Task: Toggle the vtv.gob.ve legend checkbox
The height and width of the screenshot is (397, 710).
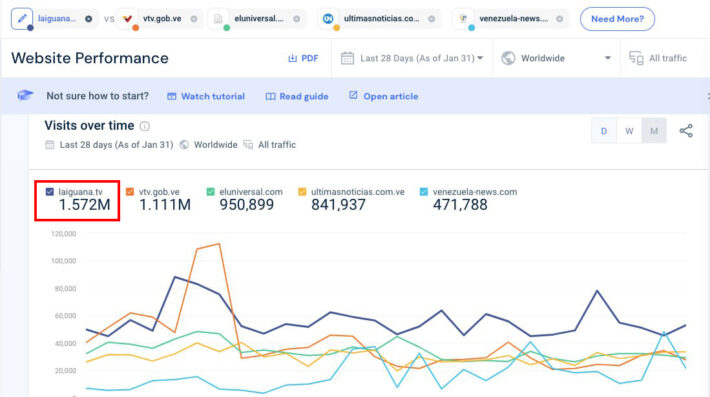Action: point(130,192)
